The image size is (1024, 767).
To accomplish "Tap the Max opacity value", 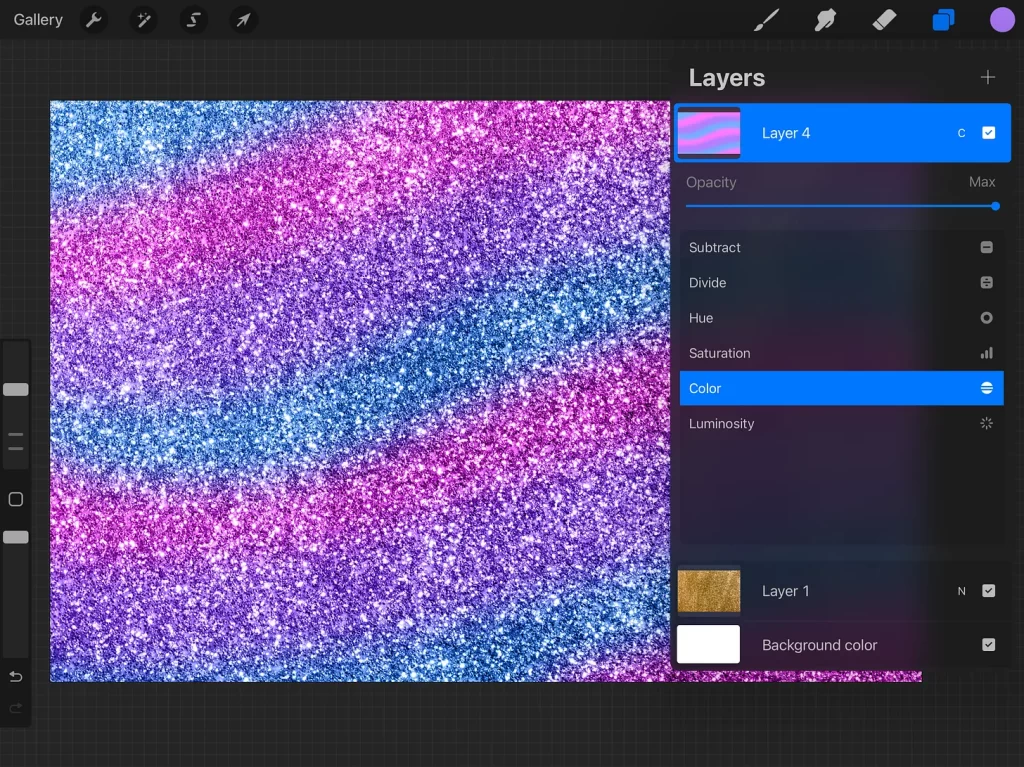I will [x=982, y=182].
